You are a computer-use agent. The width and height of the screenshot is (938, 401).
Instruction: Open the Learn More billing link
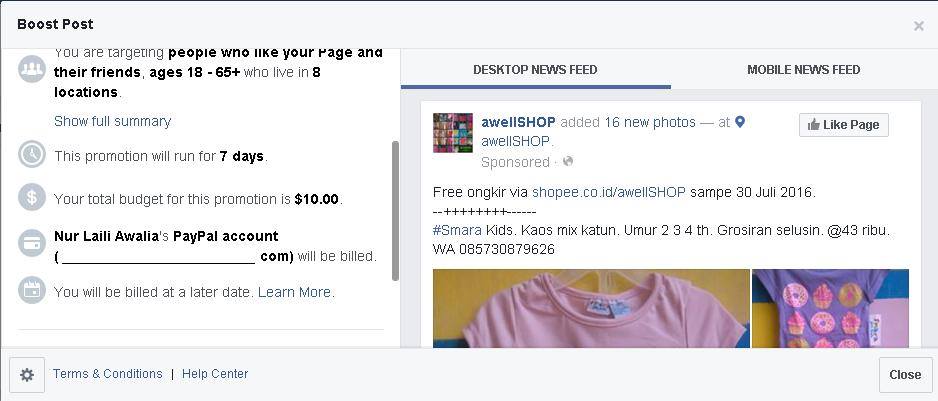tap(296, 292)
